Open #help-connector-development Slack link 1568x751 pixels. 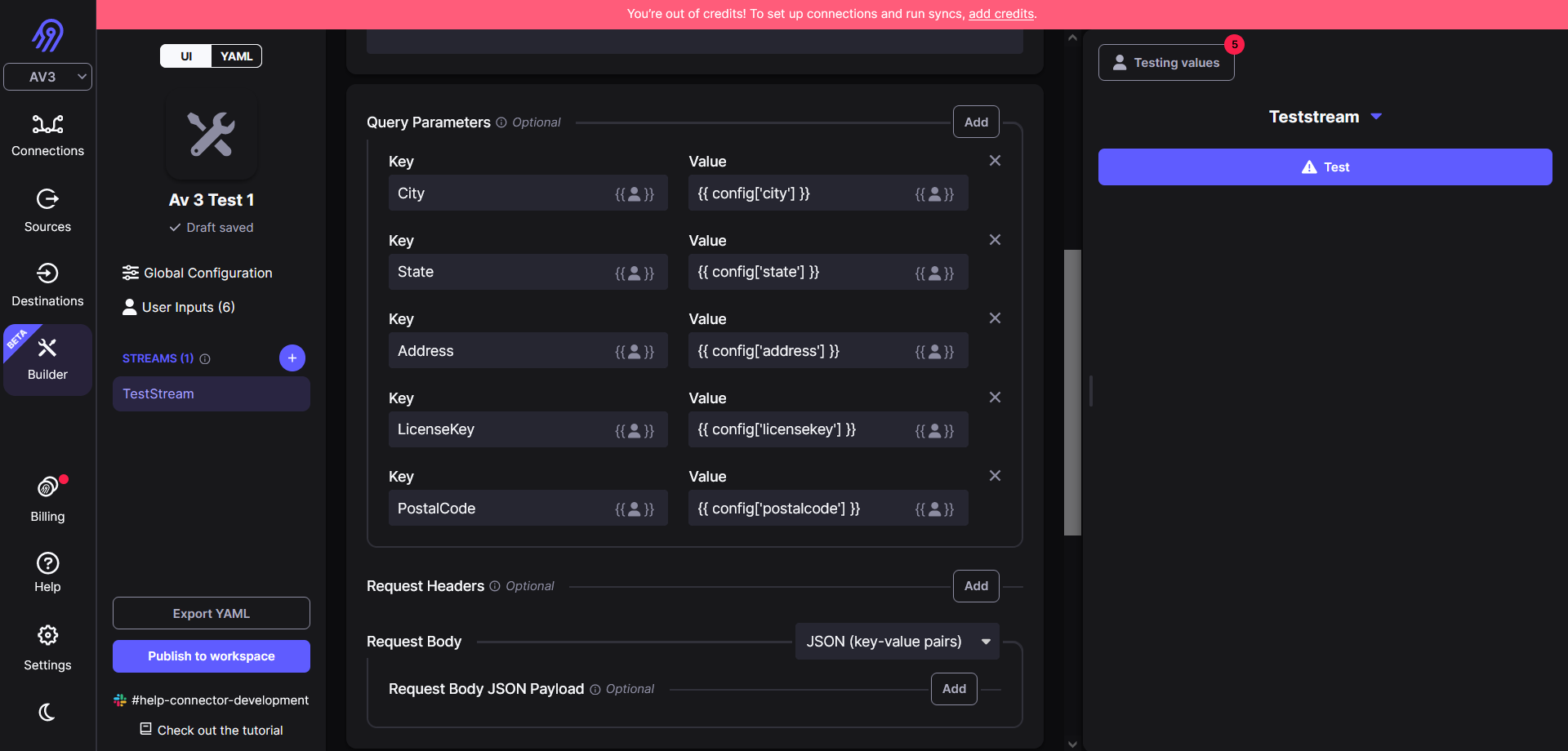coord(212,700)
